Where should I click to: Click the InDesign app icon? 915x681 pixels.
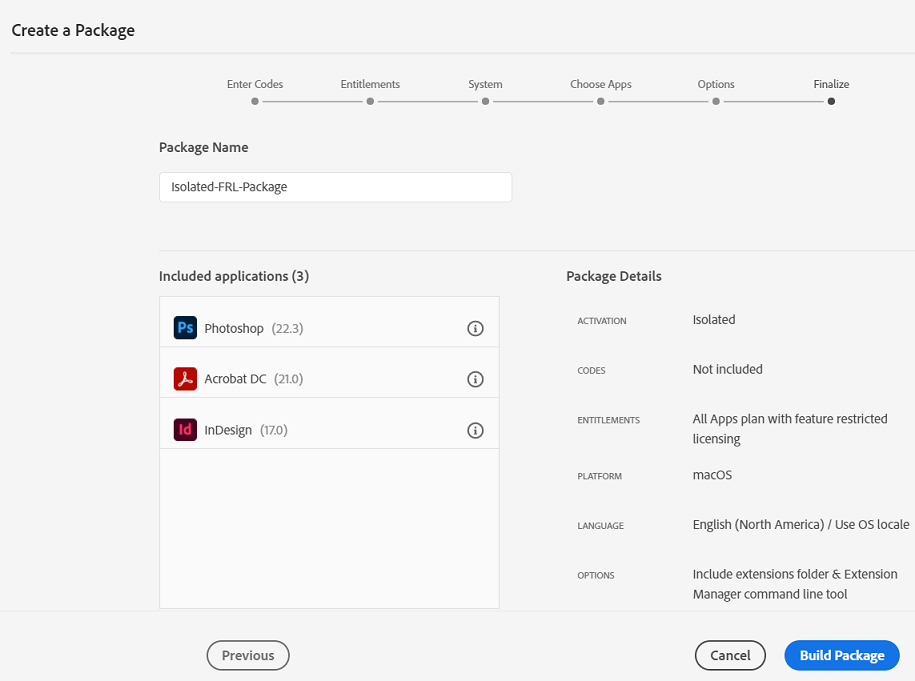(185, 430)
